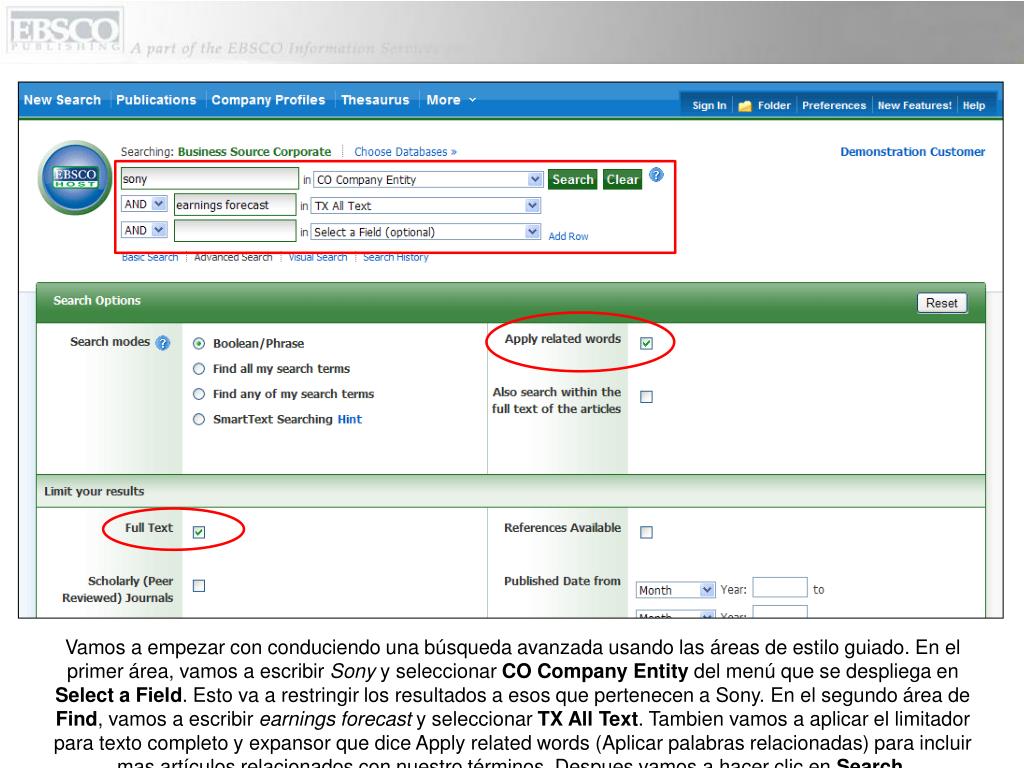
Task: Select Find all my search terms
Action: [x=198, y=369]
